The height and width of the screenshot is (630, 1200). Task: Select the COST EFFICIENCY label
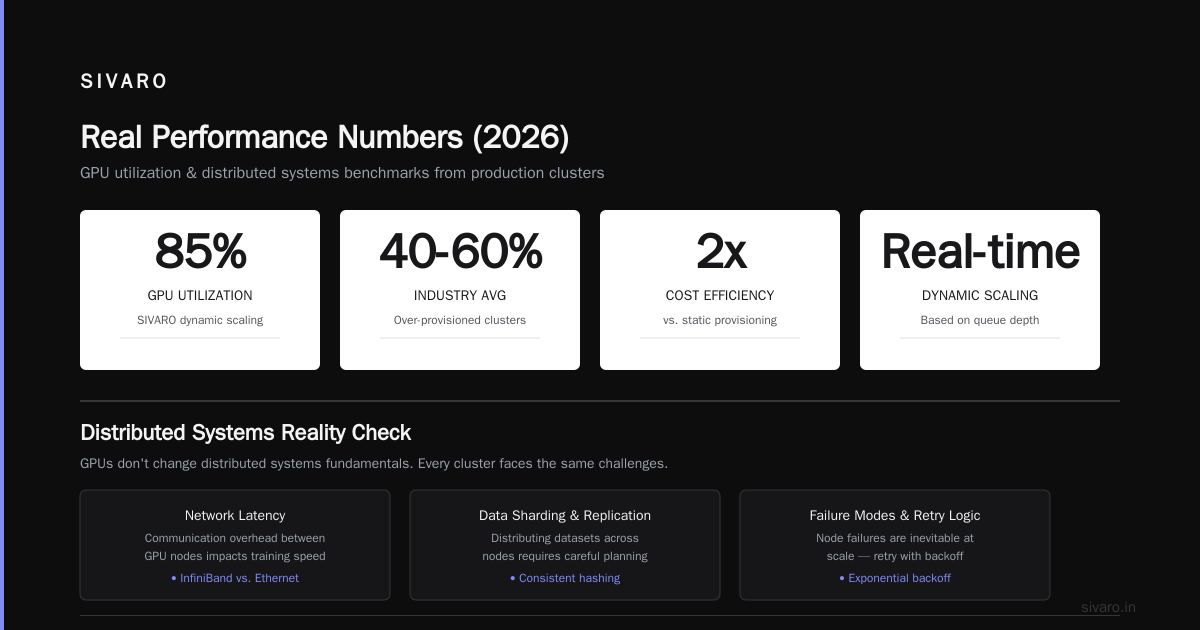720,296
